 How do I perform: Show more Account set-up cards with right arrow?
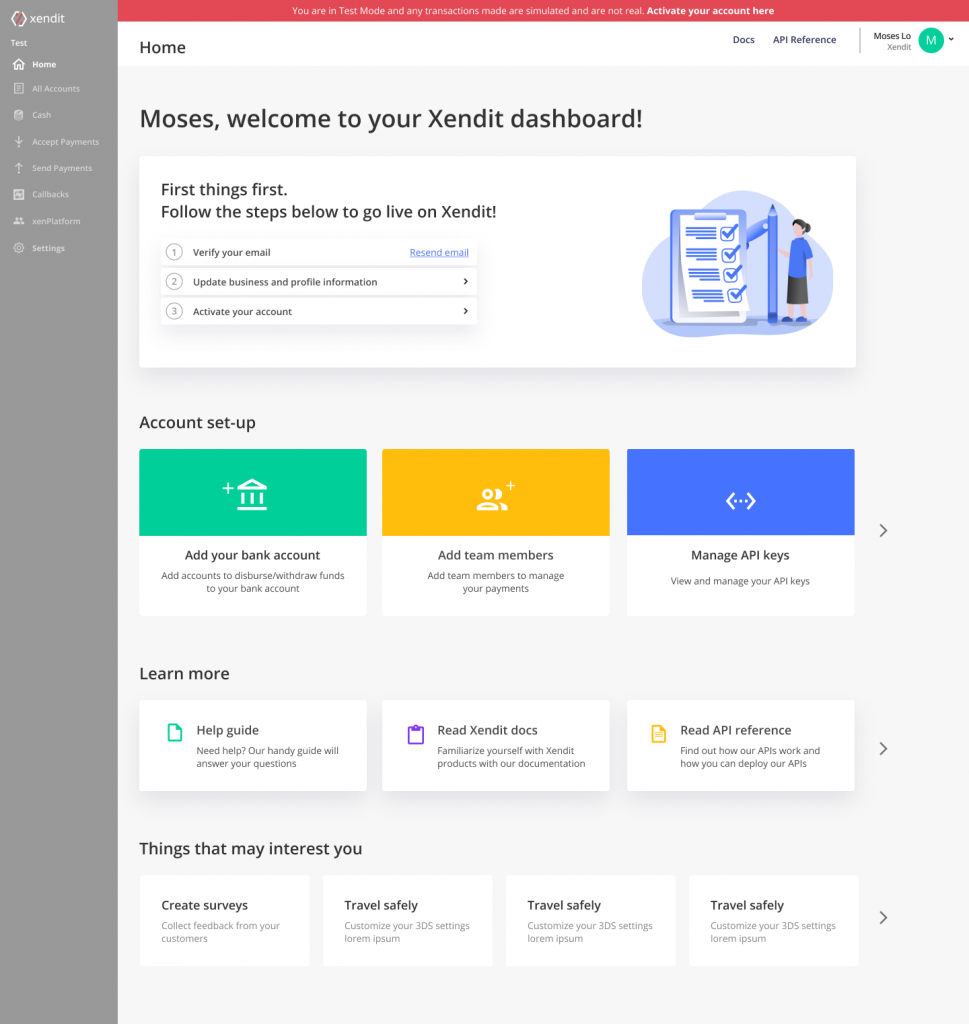coord(883,530)
